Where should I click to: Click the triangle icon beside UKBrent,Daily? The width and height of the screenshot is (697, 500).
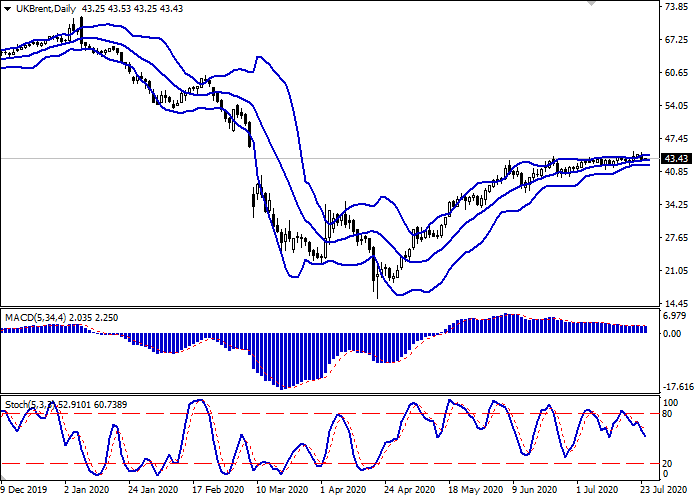8,9
